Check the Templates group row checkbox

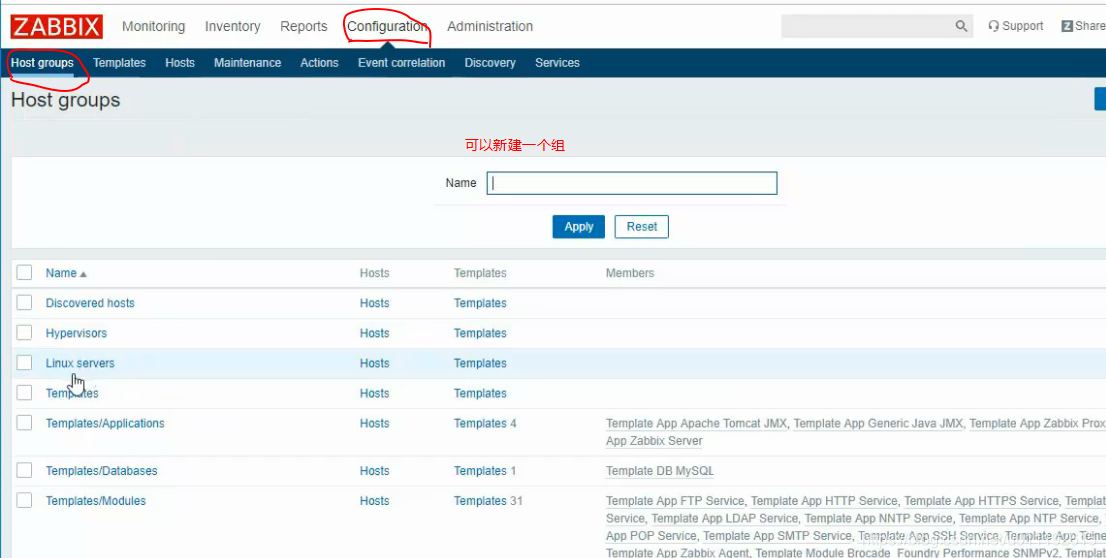[x=25, y=392]
